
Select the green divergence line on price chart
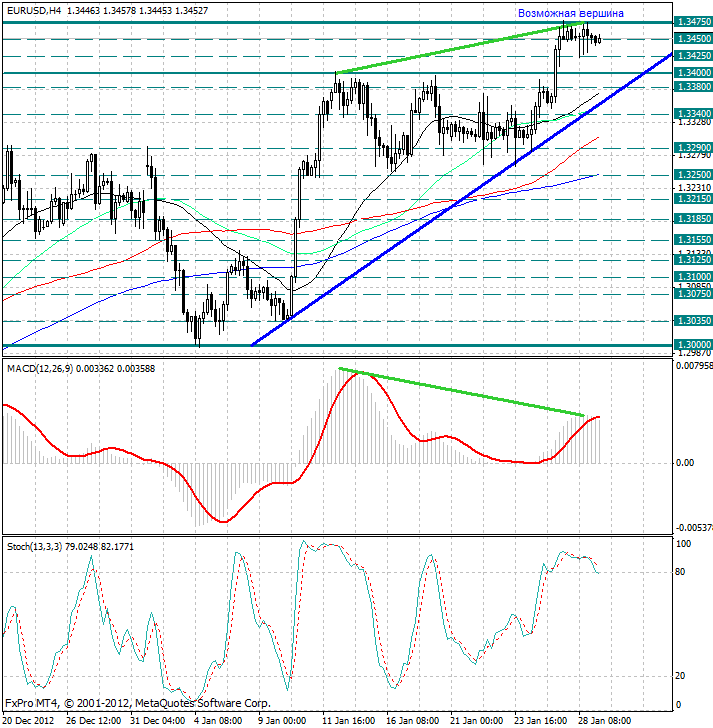pyautogui.click(x=461, y=47)
